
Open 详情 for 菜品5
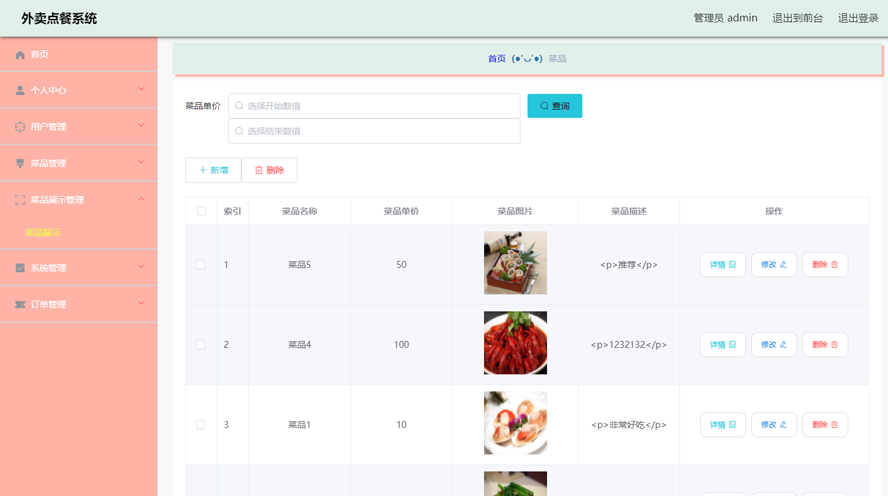point(723,265)
